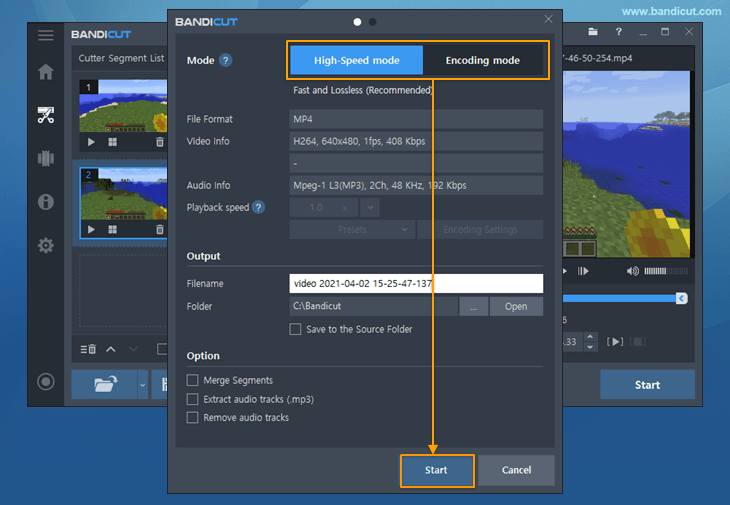Screen dimensions: 730x505
Task: Click the grid icon under segment 2
Action: pos(113,229)
